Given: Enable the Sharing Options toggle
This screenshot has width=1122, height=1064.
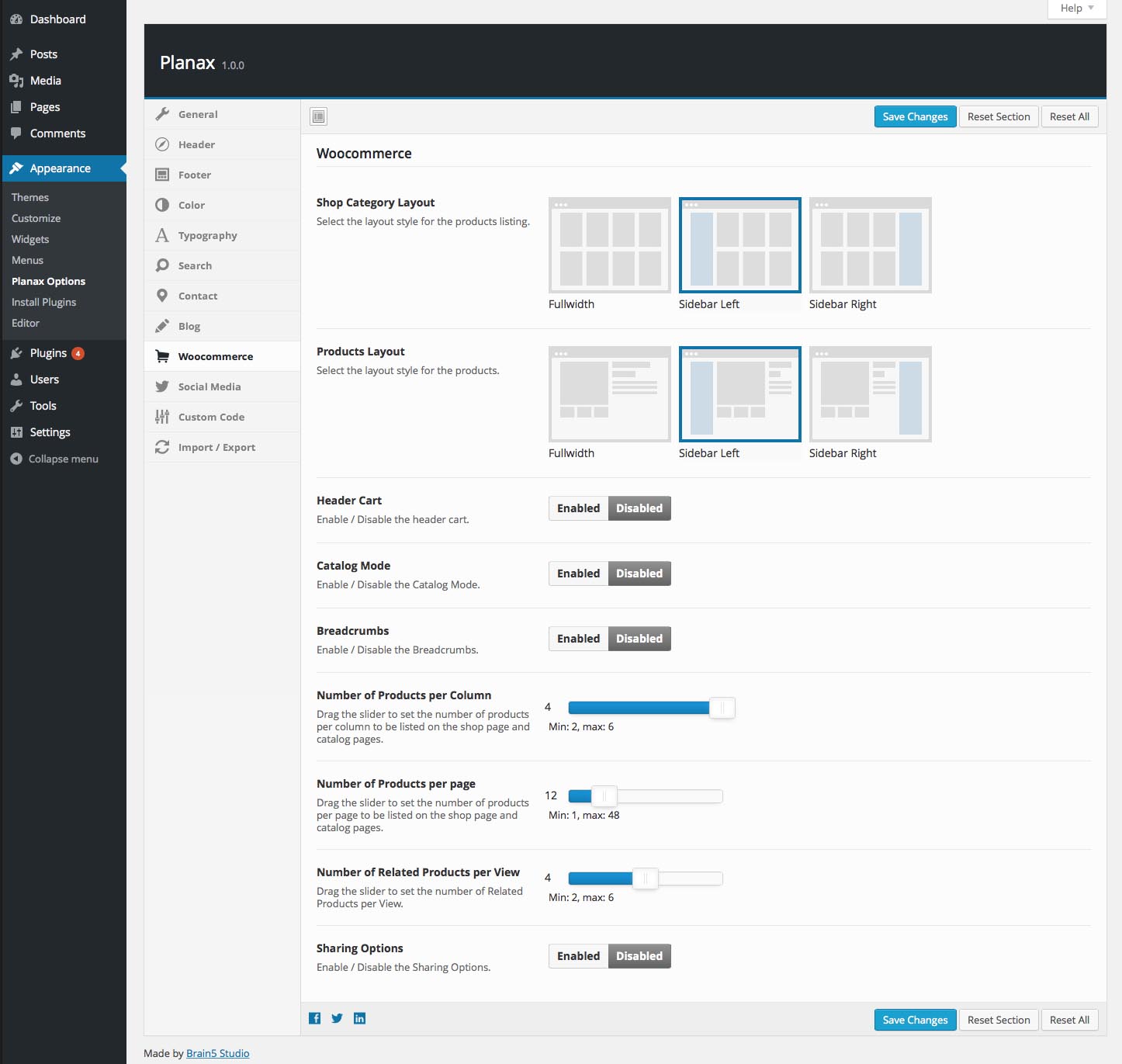Looking at the screenshot, I should pyautogui.click(x=578, y=956).
